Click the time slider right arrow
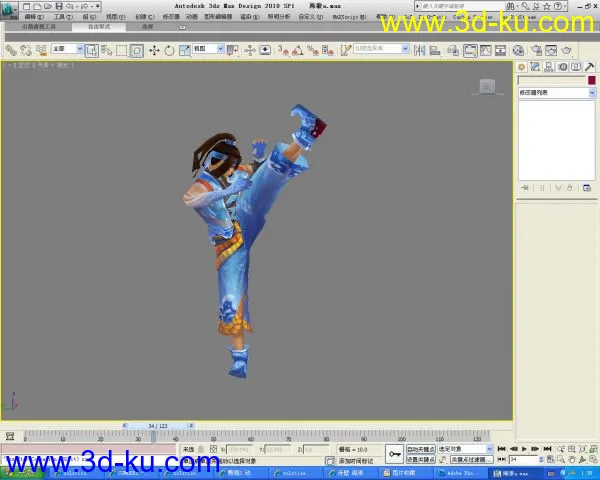 (x=191, y=426)
